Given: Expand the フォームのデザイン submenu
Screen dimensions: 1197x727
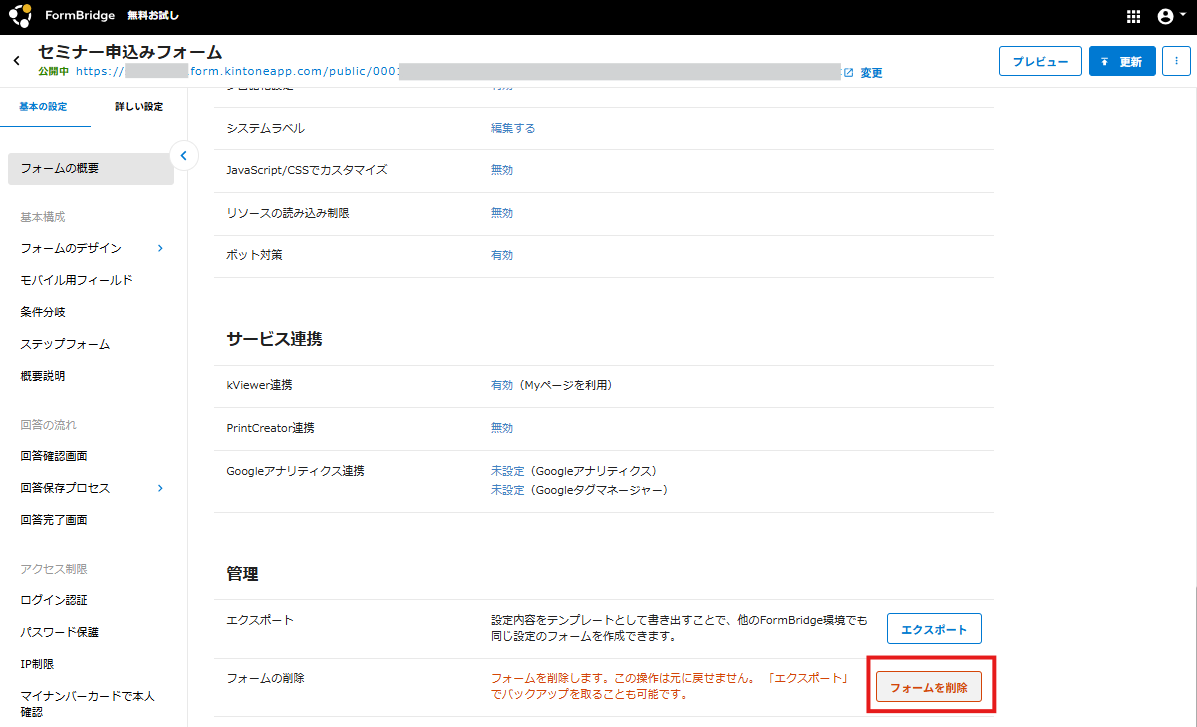Looking at the screenshot, I should pos(160,248).
